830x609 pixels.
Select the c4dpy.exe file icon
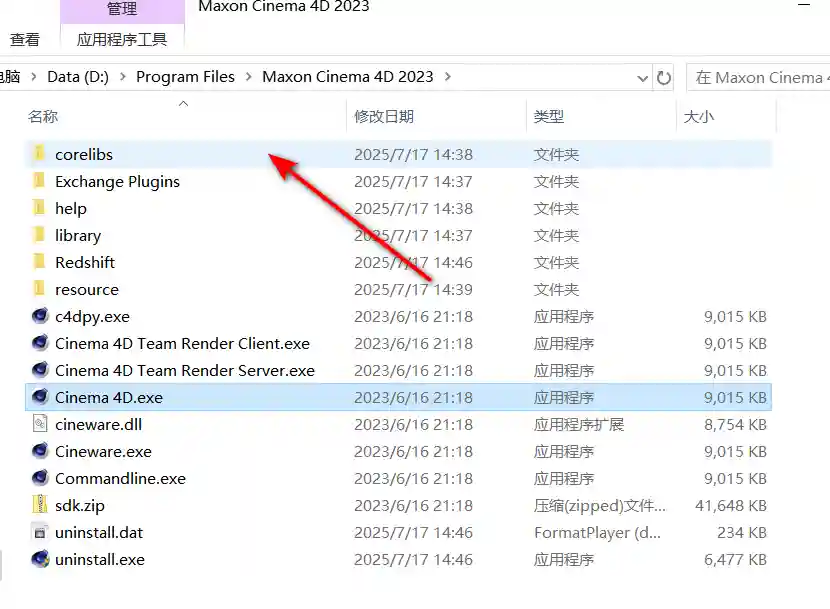[40, 316]
